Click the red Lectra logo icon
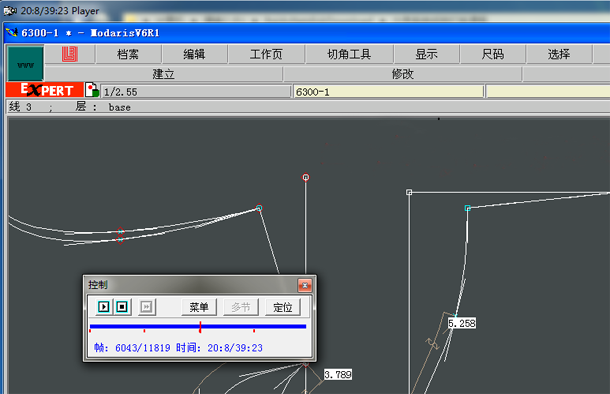The width and height of the screenshot is (610, 394). [x=70, y=54]
